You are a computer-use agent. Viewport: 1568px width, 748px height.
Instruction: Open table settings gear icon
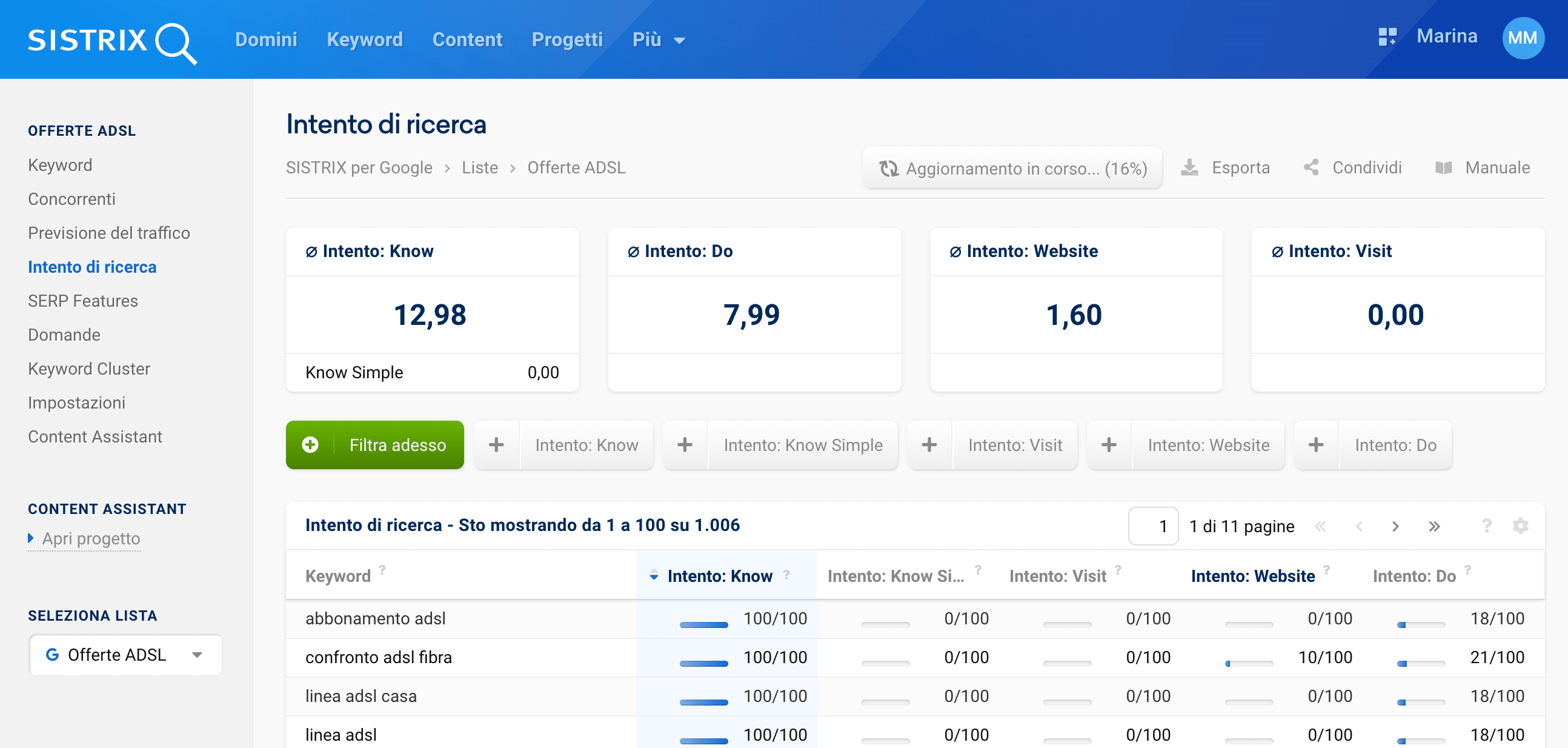point(1520,526)
